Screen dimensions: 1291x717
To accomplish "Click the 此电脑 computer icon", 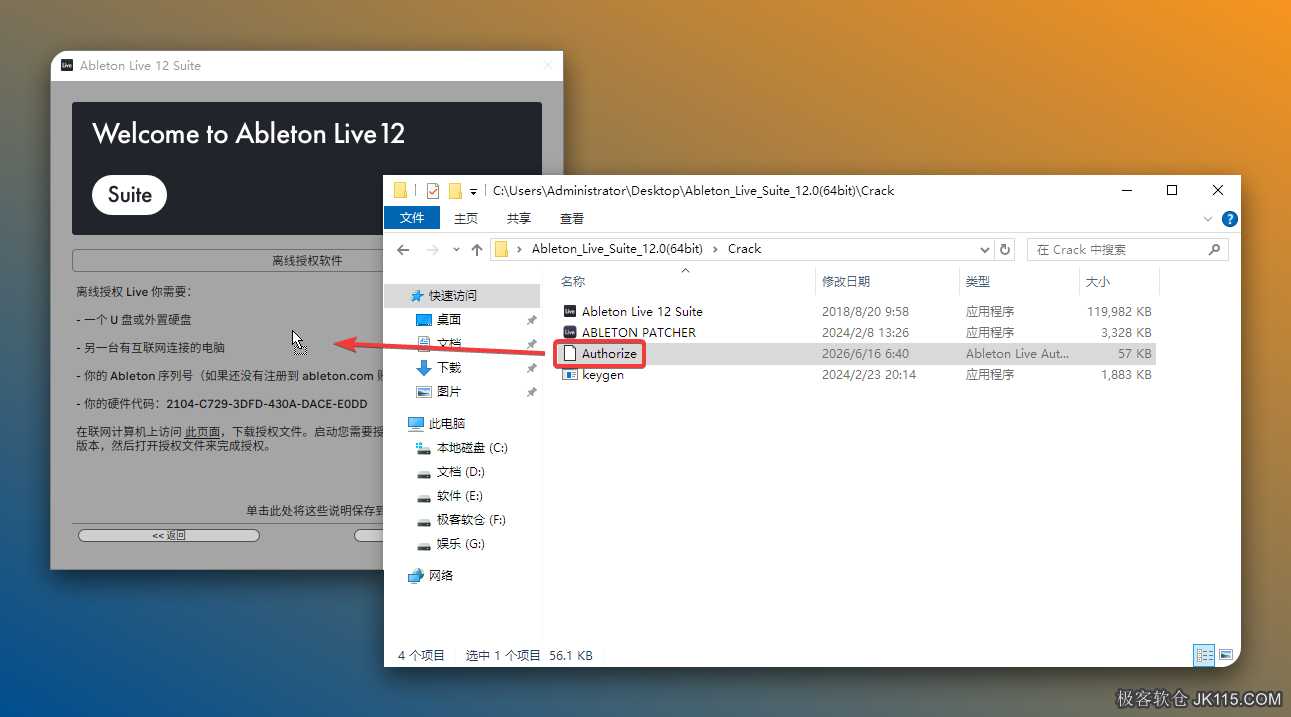I will (416, 424).
